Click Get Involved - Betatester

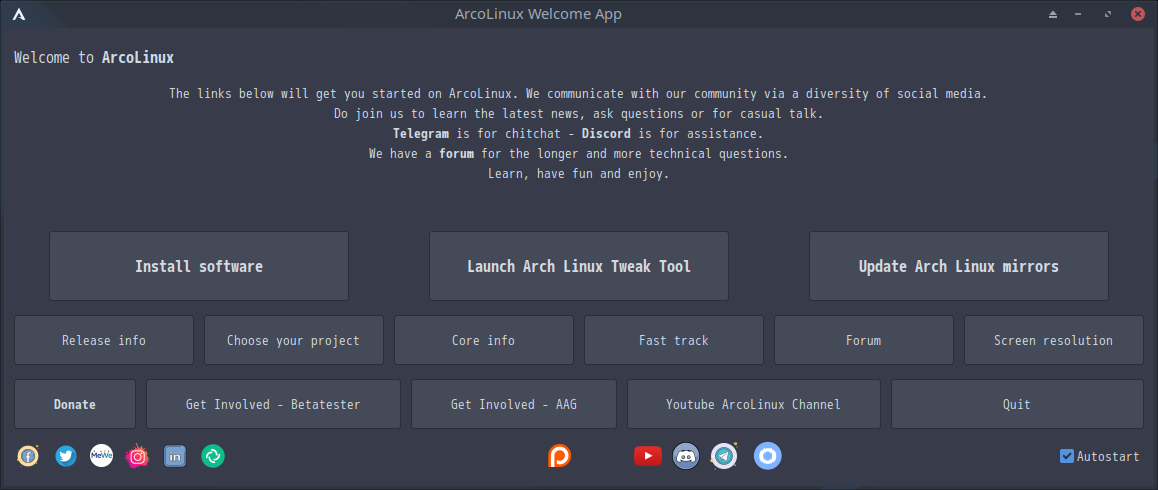[x=273, y=404]
